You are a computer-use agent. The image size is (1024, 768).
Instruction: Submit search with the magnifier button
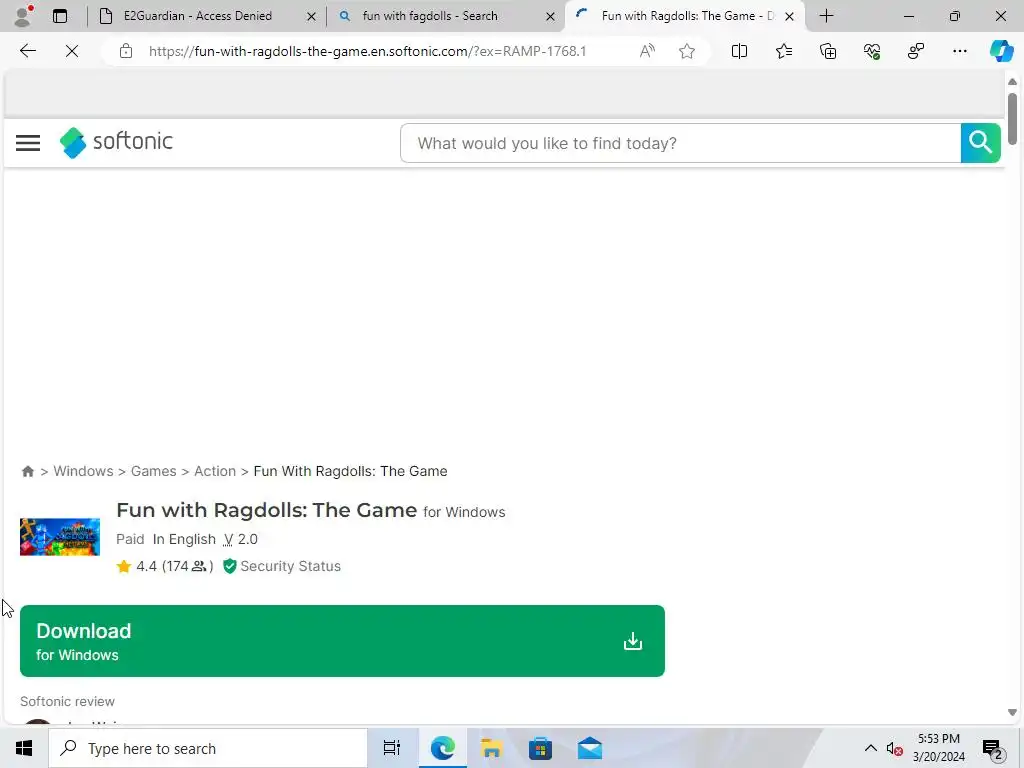tap(980, 142)
